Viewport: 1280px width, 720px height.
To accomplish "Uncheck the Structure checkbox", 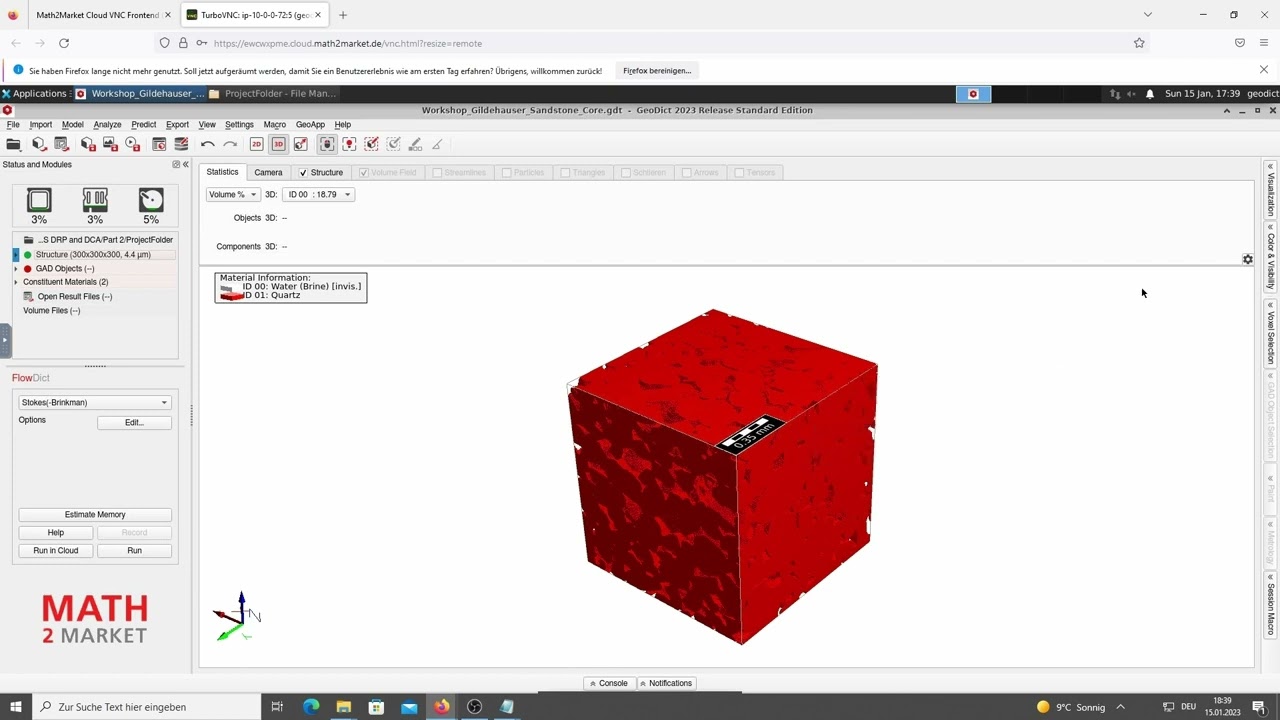I will (x=303, y=172).
